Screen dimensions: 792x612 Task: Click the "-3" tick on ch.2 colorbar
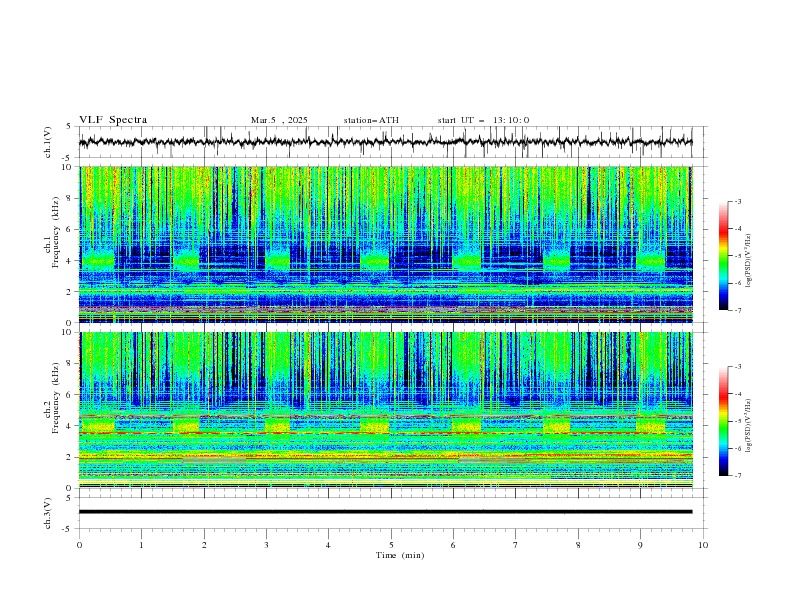pos(738,367)
